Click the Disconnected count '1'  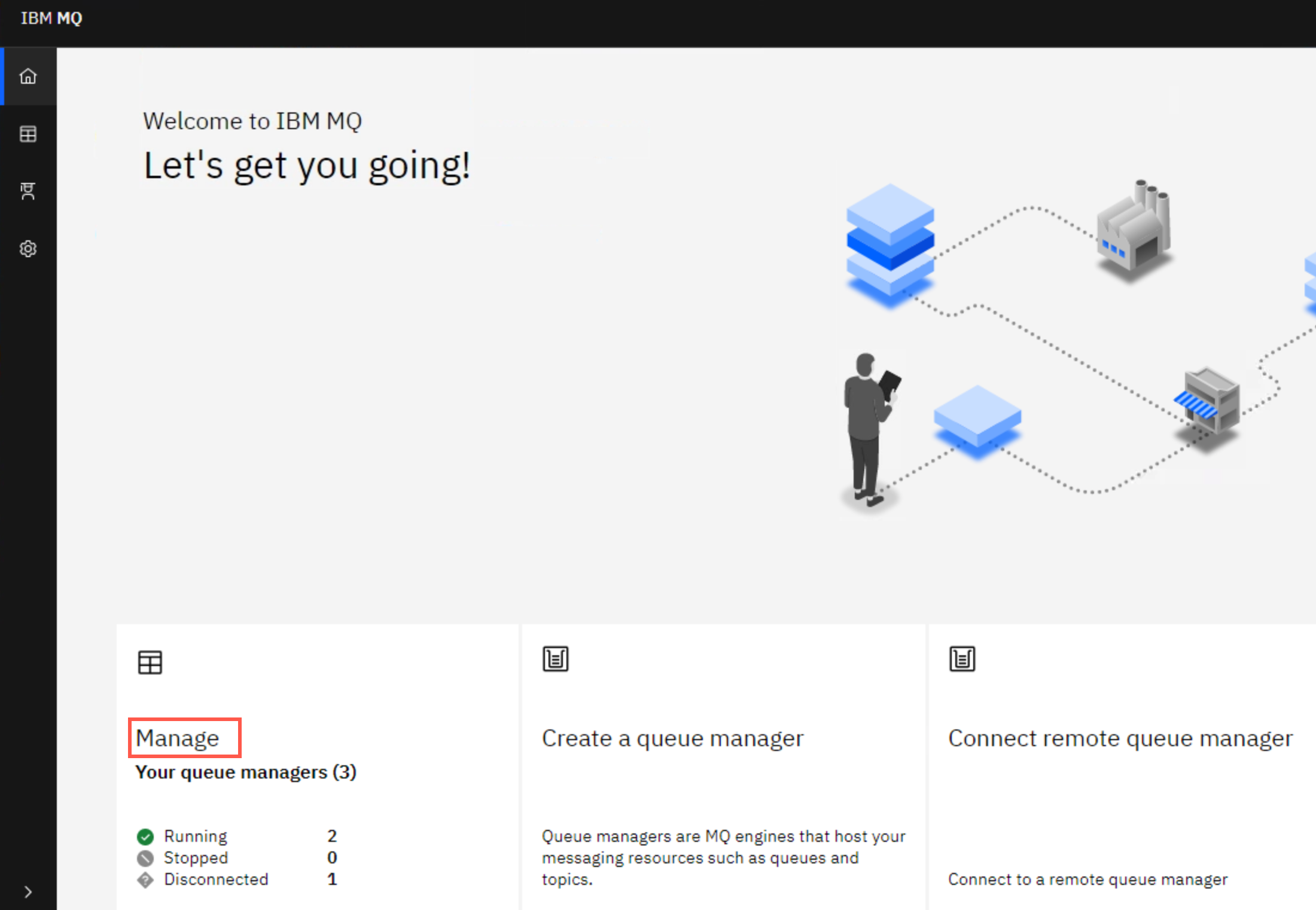coord(332,879)
